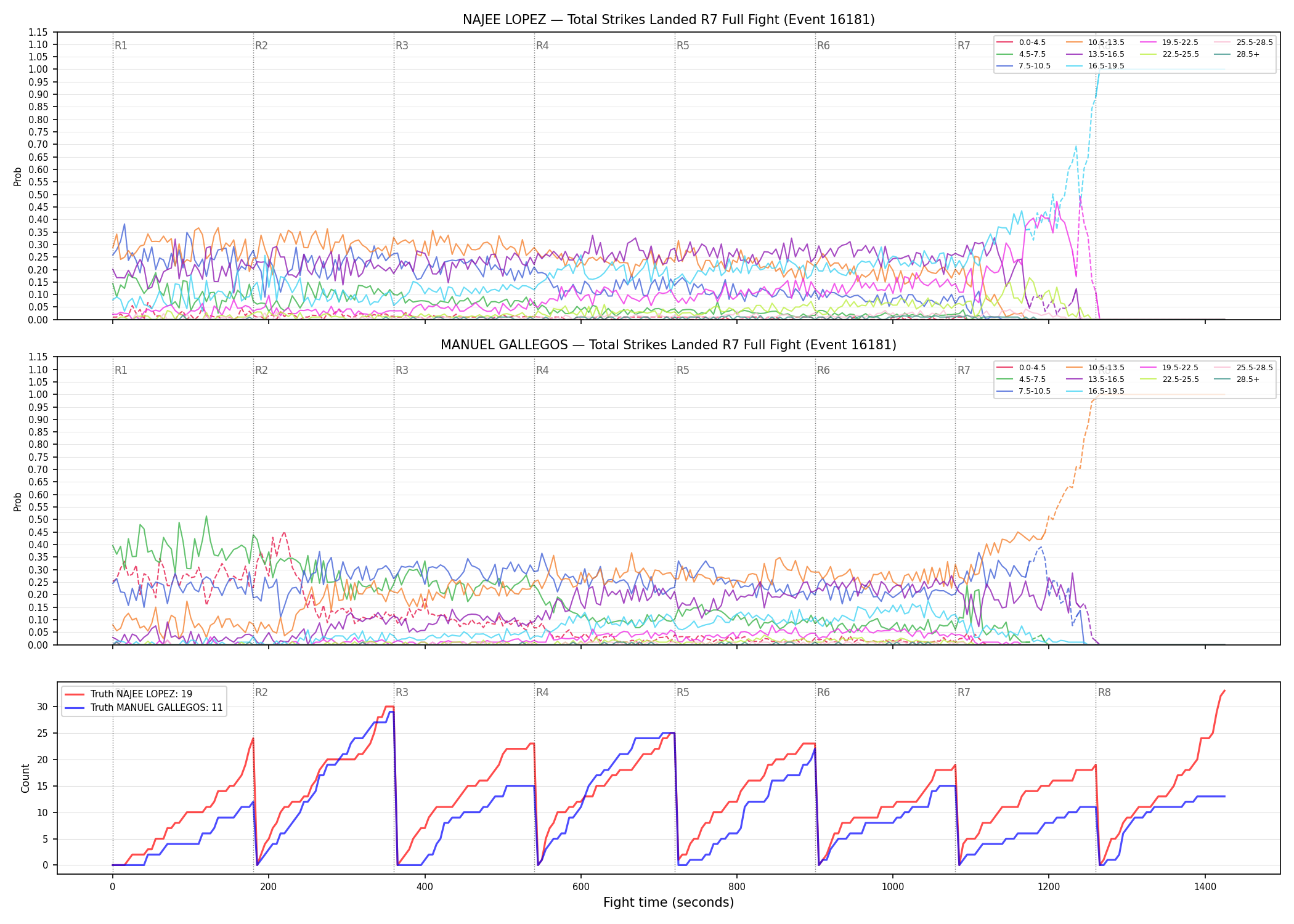Click R7 round marker in Lopez chart
This screenshot has width=1294, height=924.
click(x=964, y=46)
